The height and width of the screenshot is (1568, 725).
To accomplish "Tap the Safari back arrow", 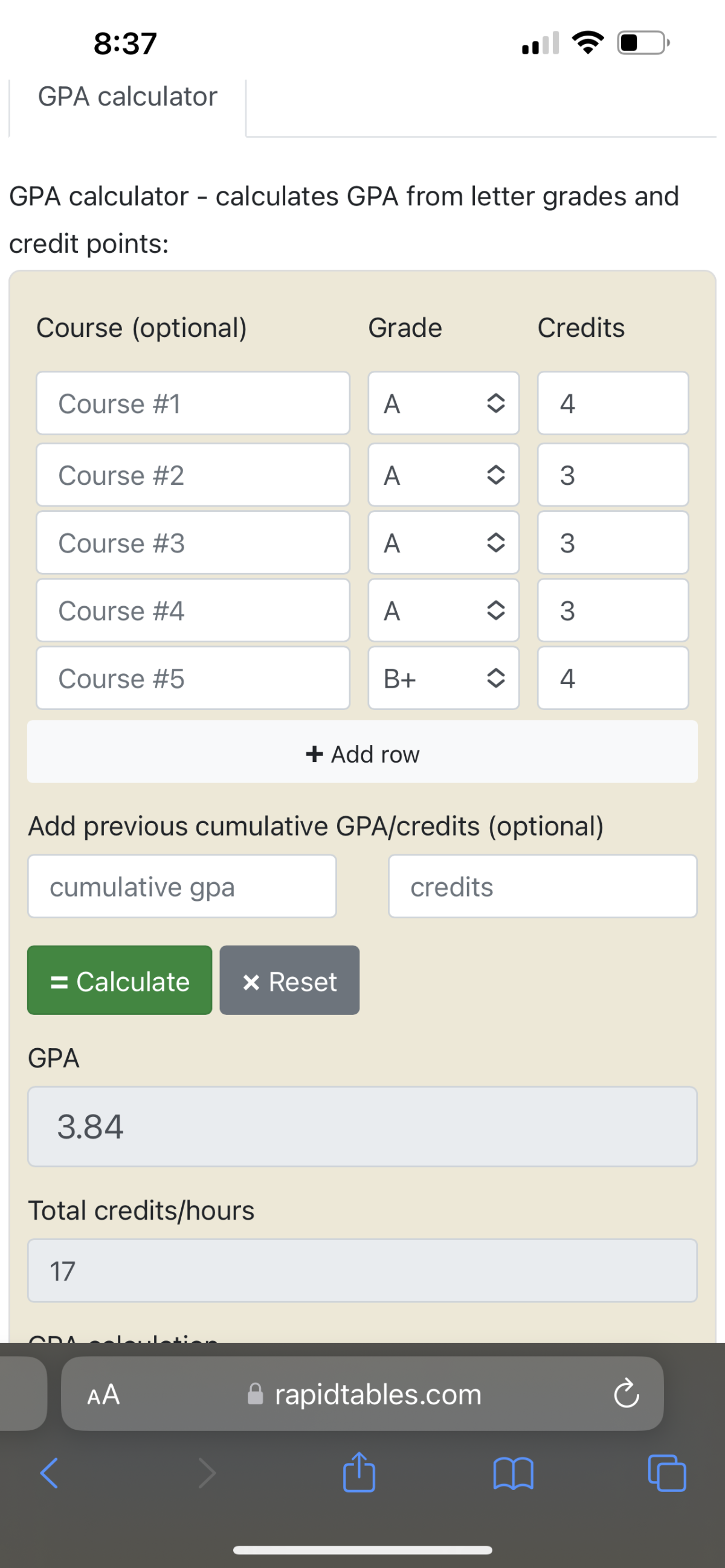I will (49, 1473).
